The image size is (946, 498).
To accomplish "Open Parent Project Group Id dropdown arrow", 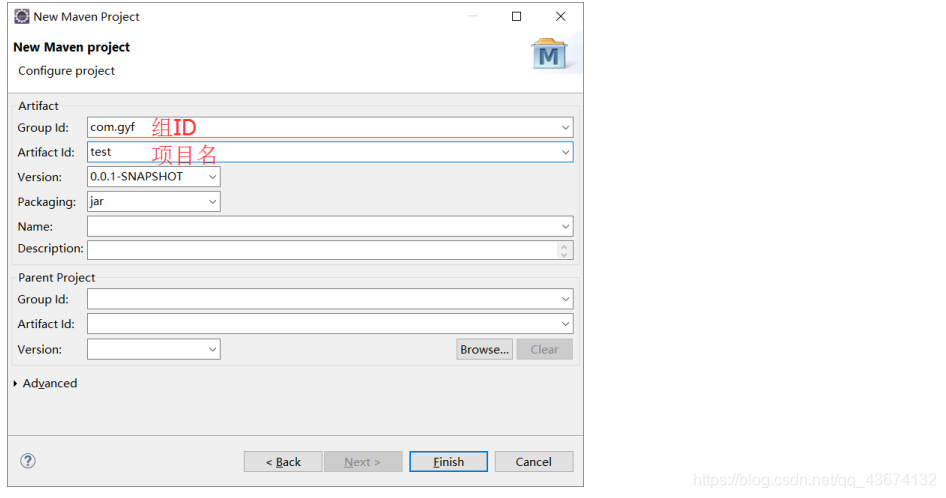I will click(x=565, y=299).
